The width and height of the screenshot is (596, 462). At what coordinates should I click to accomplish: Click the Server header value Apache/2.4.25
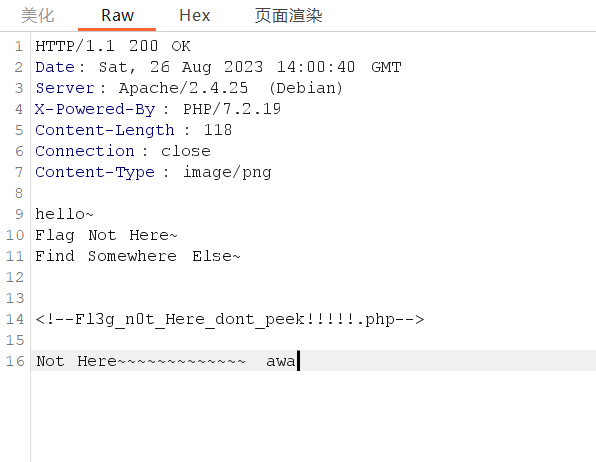coord(183,88)
